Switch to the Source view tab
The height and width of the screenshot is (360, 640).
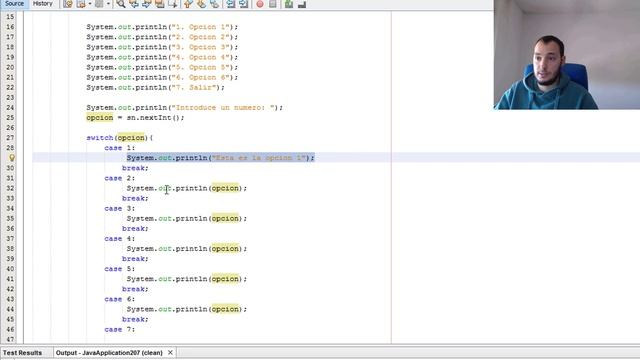coord(14,3)
